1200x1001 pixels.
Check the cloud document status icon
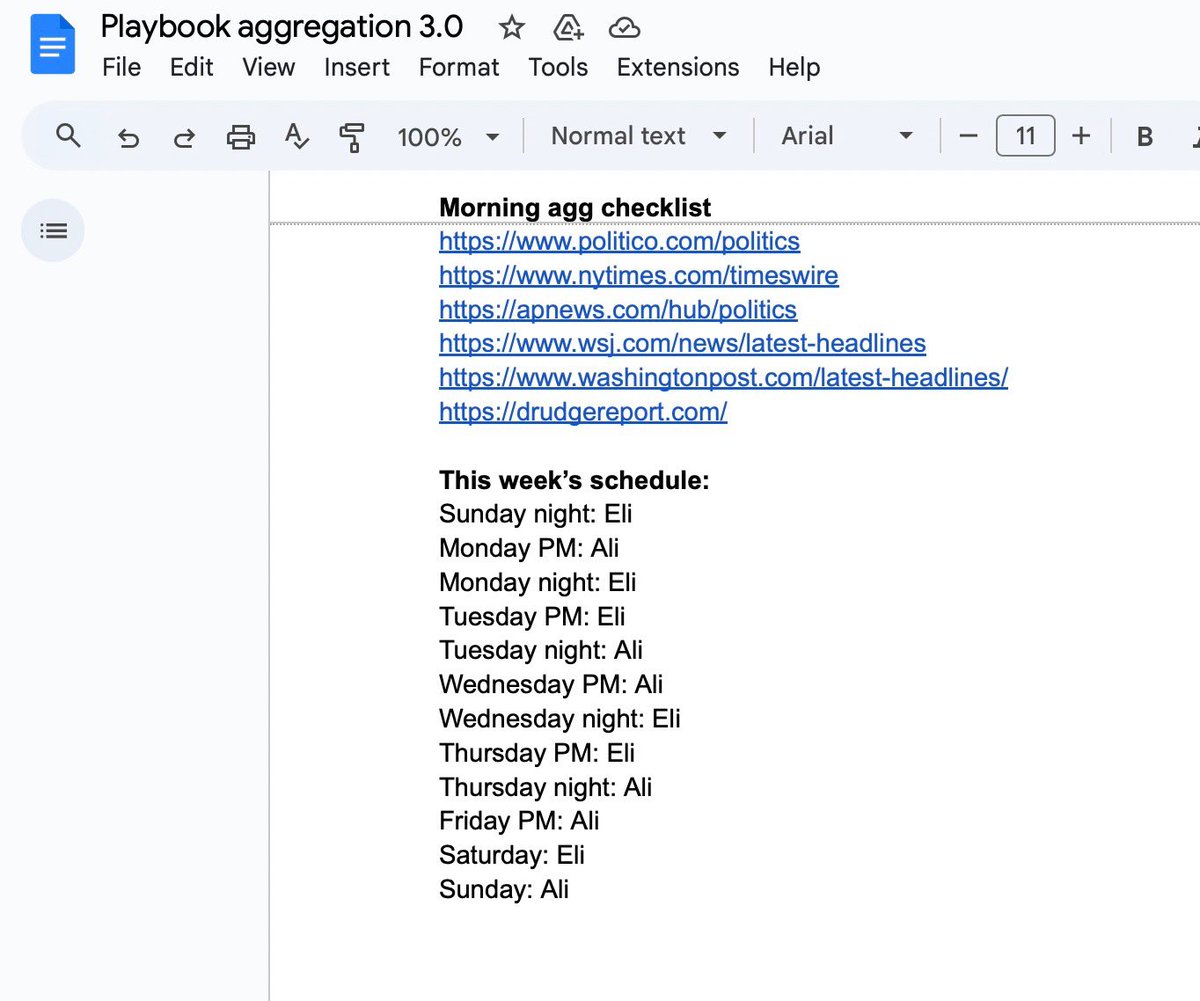tap(624, 28)
